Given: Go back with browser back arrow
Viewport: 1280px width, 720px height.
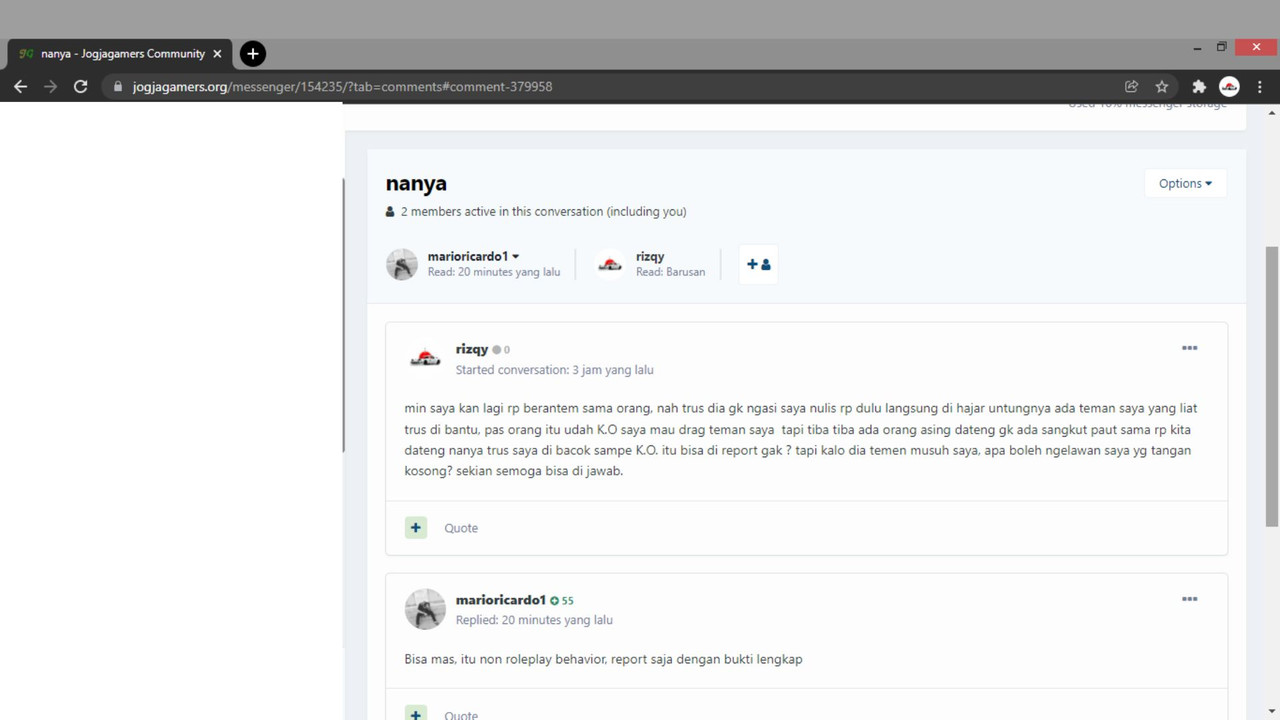Looking at the screenshot, I should pyautogui.click(x=20, y=87).
